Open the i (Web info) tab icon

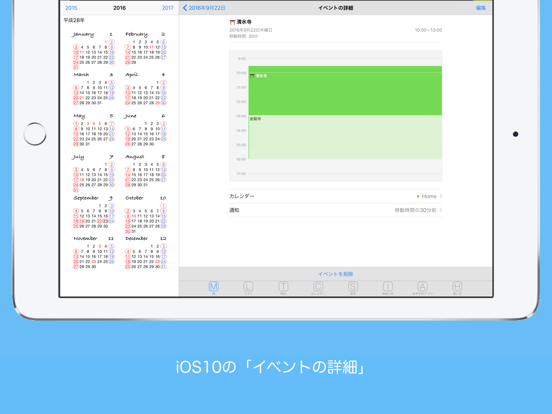point(388,287)
